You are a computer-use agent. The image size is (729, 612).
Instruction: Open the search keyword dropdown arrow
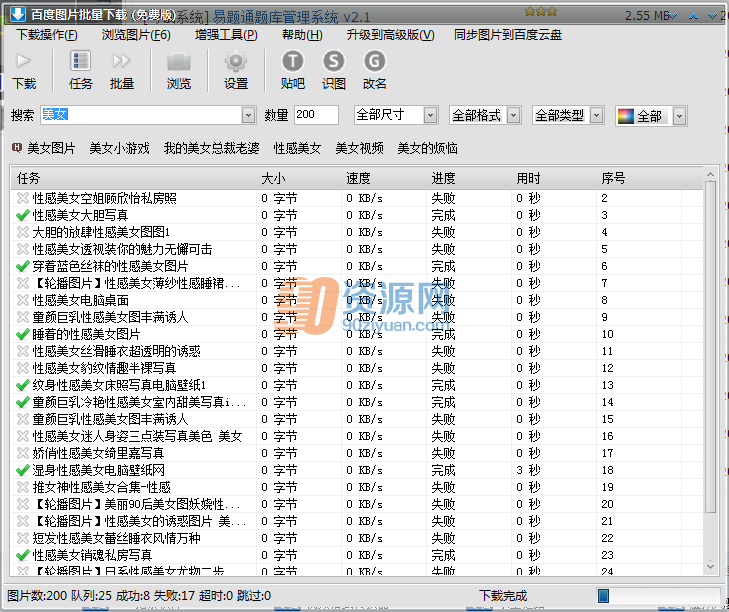point(248,115)
